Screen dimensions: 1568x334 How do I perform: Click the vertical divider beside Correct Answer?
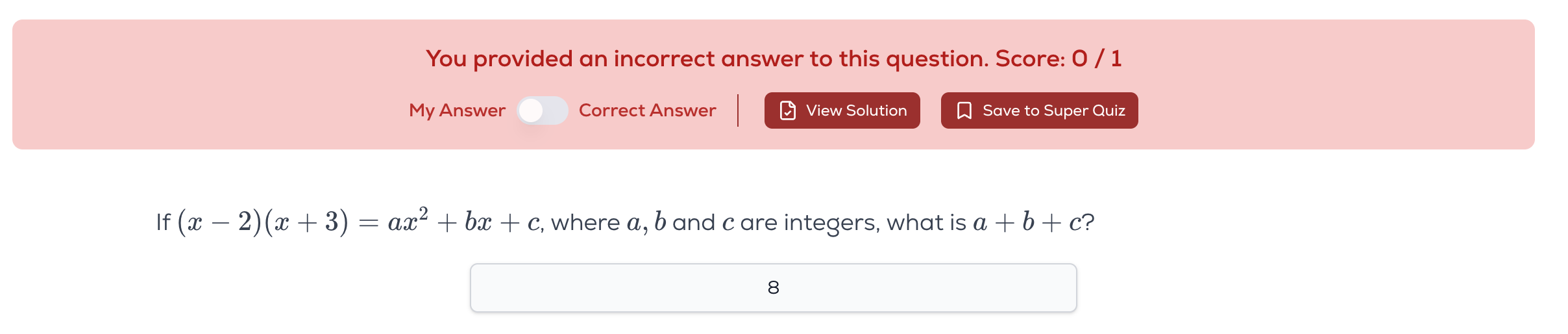[739, 110]
